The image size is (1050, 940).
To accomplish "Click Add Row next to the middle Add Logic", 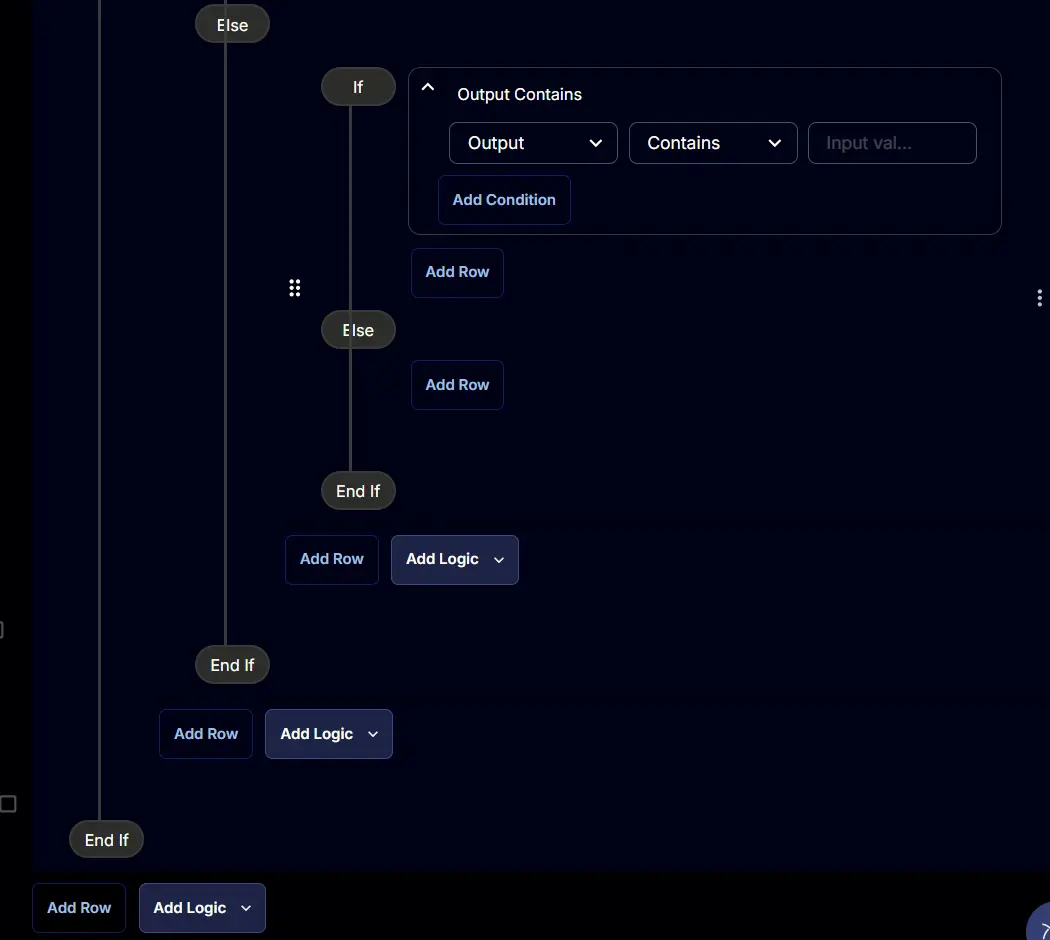I will click(x=206, y=734).
